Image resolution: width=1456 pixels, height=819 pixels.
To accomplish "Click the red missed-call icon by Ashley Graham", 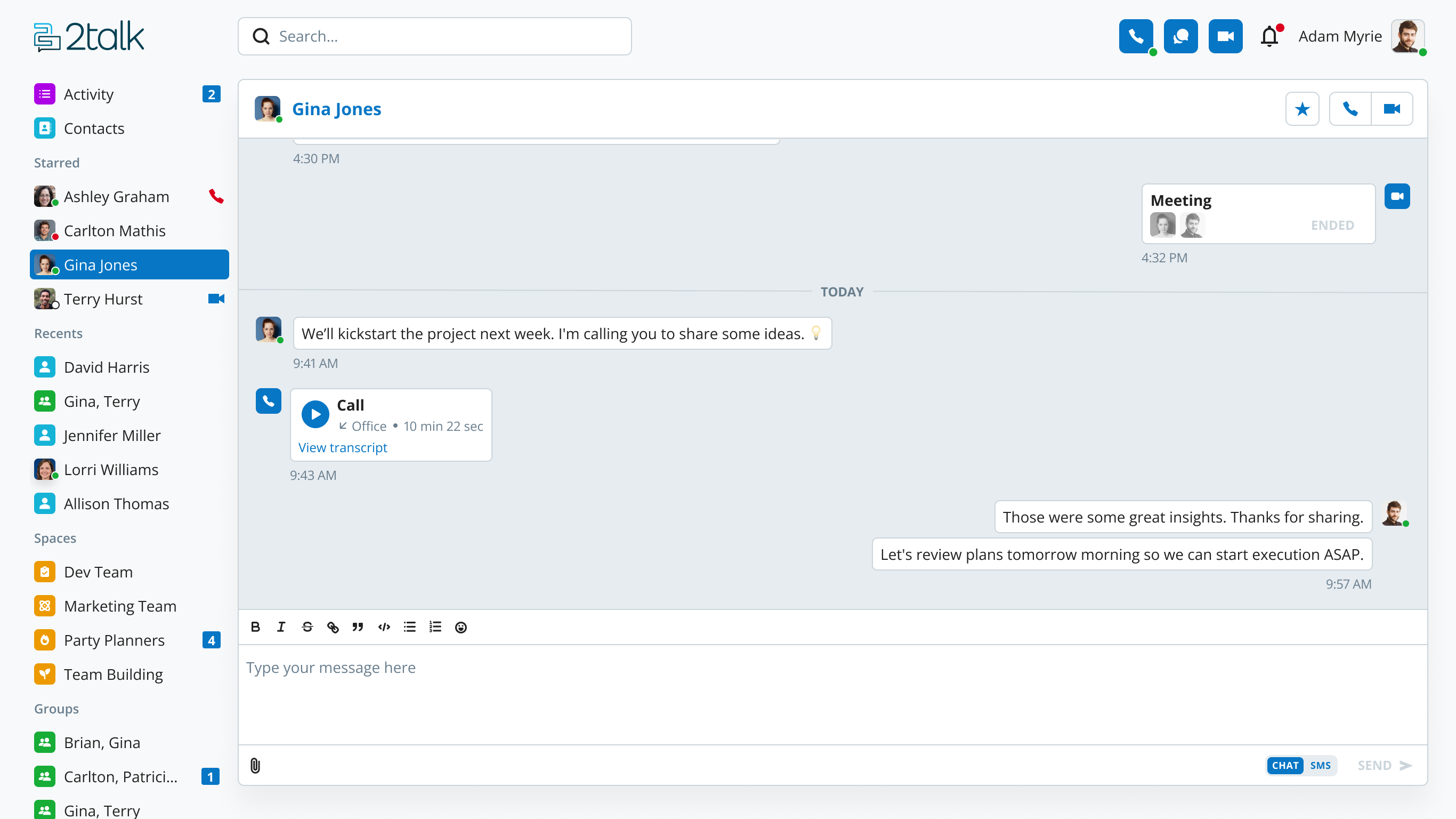I will (216, 196).
